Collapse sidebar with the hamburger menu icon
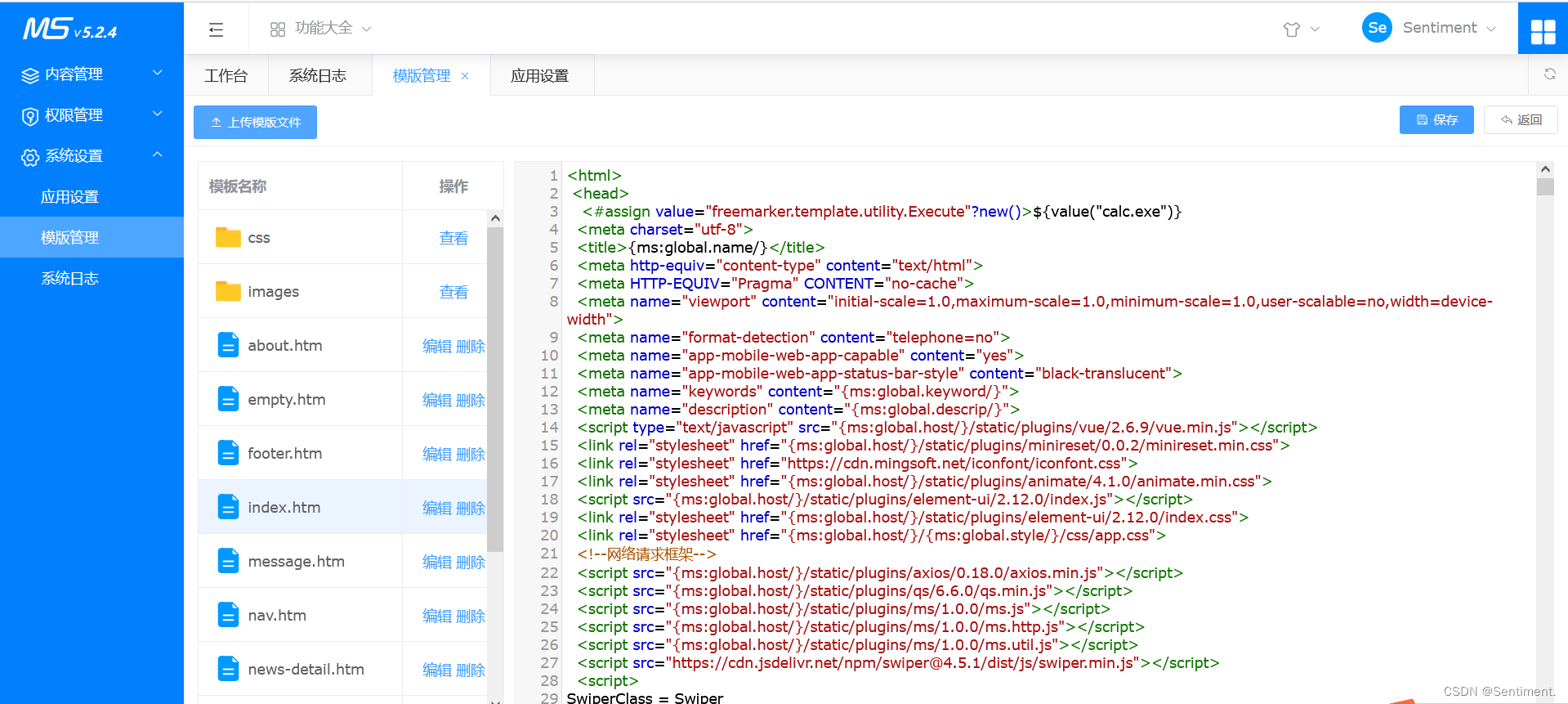 tap(216, 29)
